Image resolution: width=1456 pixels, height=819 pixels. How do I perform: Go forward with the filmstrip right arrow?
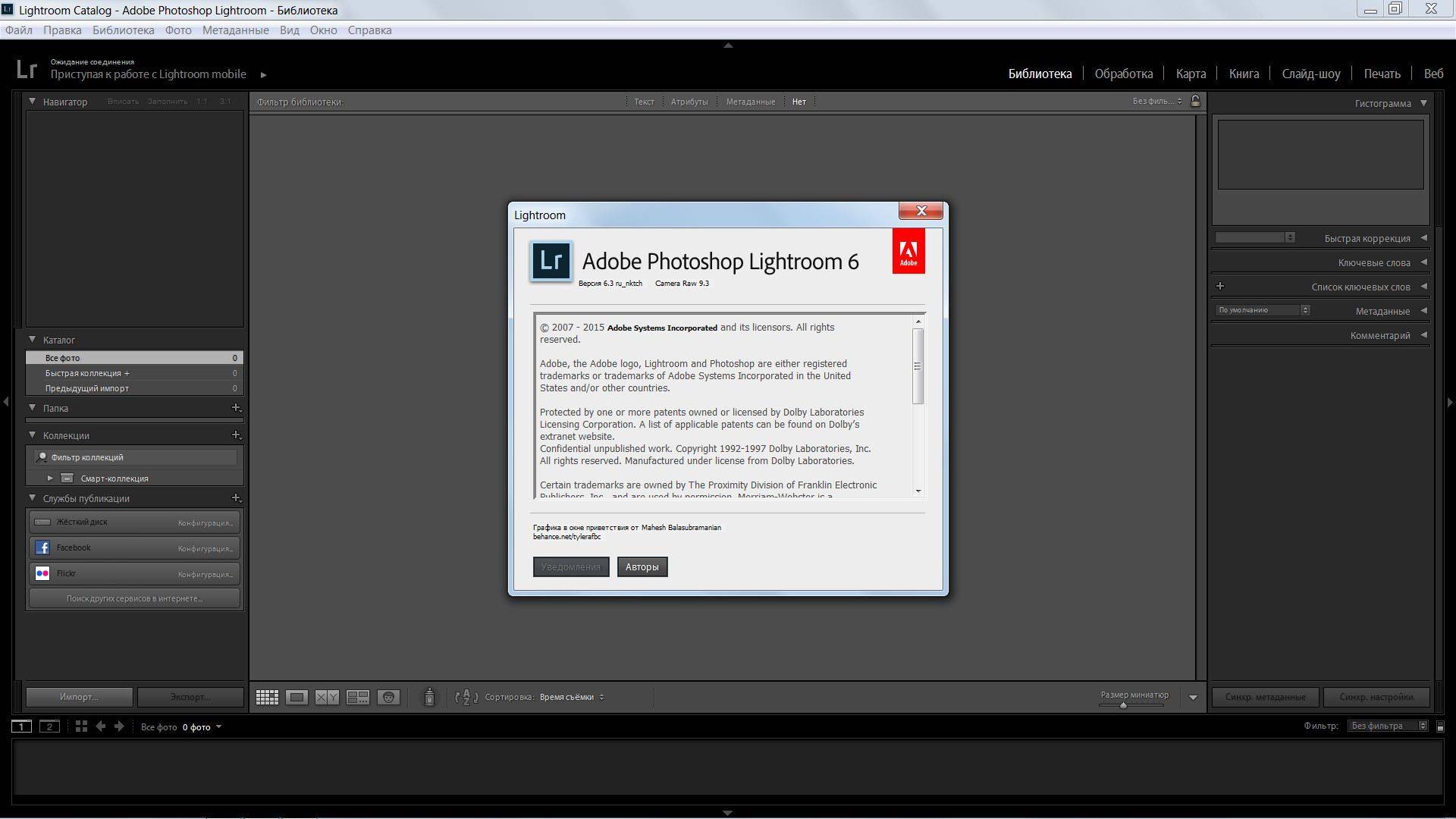119,726
